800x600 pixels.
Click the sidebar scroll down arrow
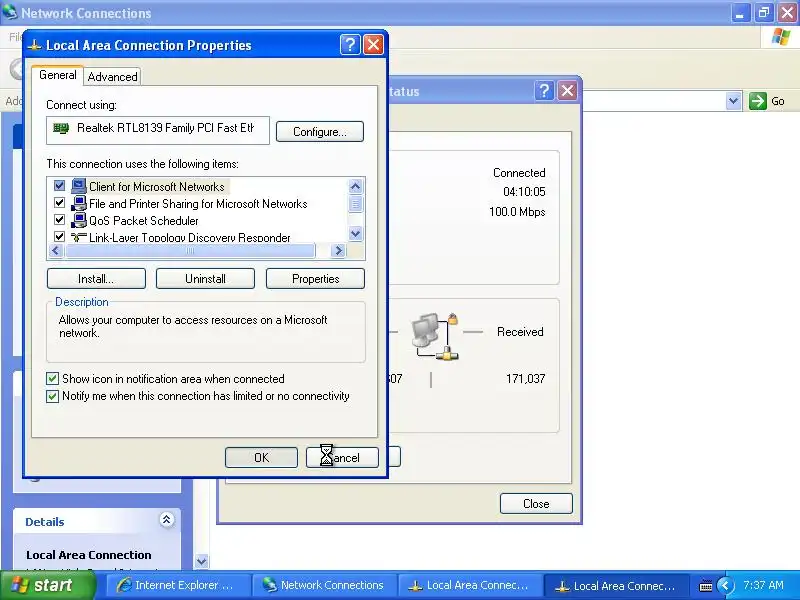[202, 562]
